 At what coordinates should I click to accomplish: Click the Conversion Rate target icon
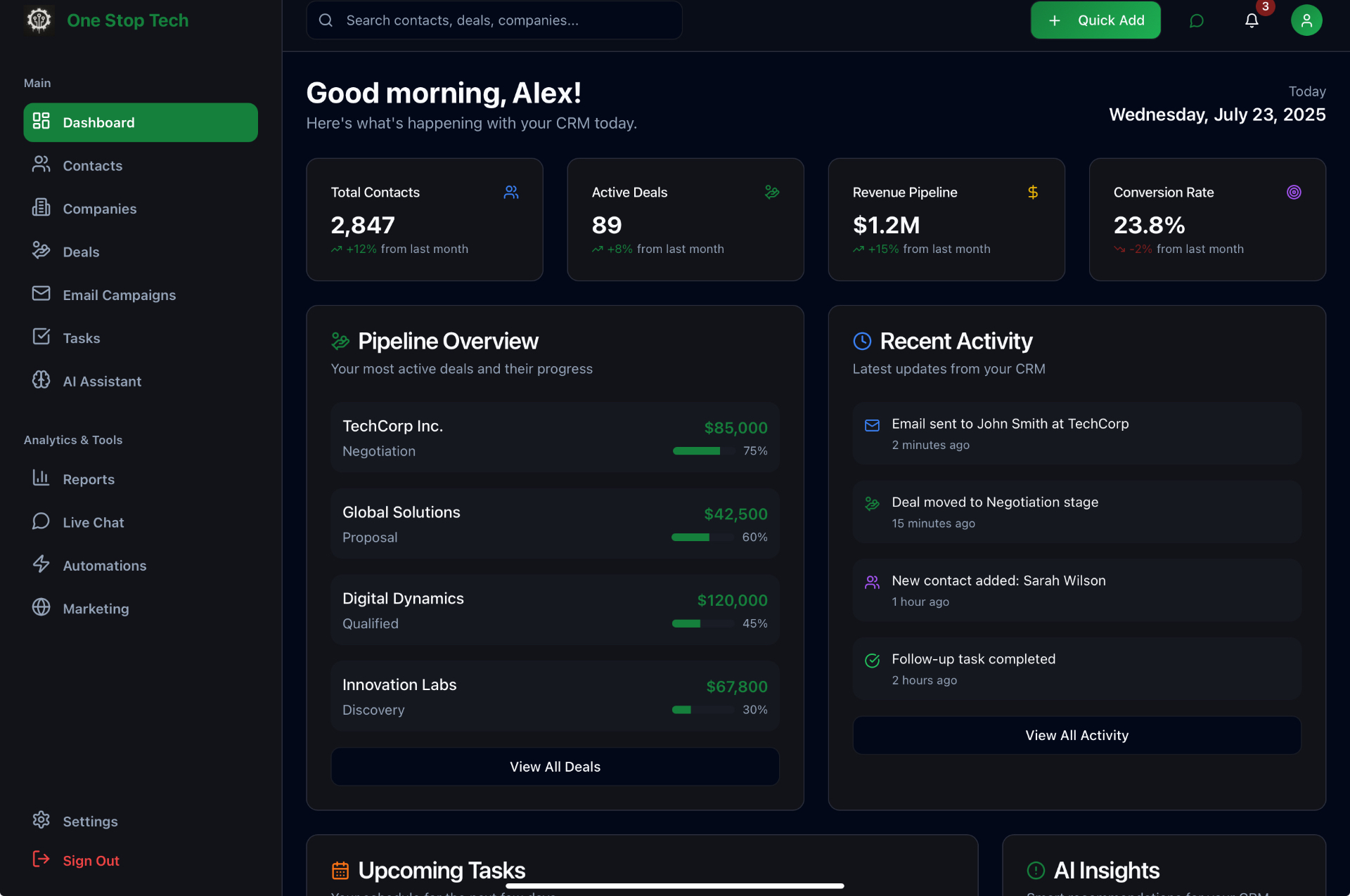(1294, 192)
